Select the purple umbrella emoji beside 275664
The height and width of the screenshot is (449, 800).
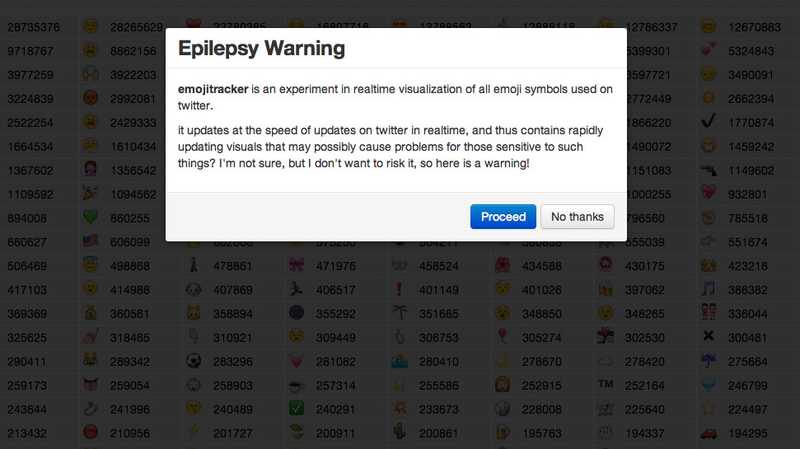708,360
